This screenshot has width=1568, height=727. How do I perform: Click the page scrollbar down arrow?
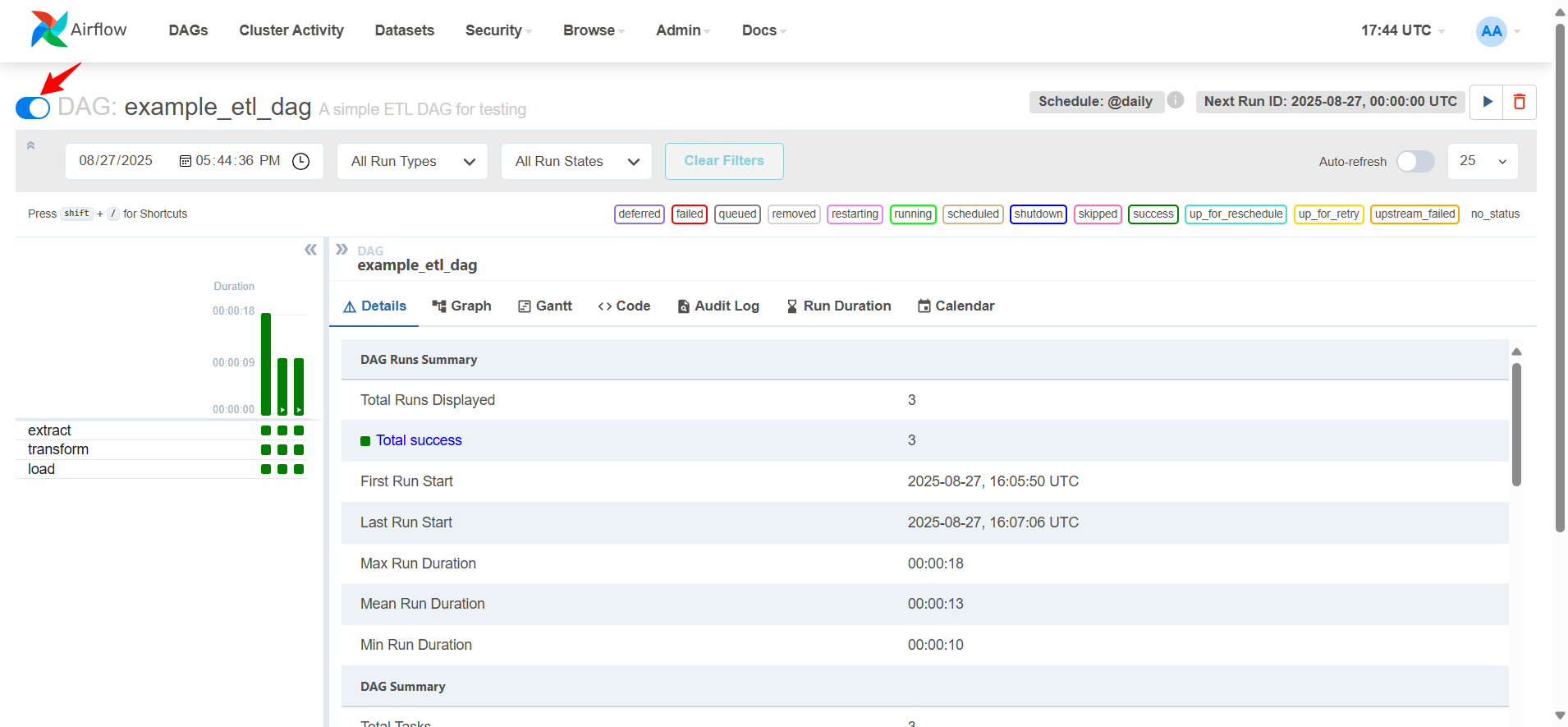pos(1560,715)
